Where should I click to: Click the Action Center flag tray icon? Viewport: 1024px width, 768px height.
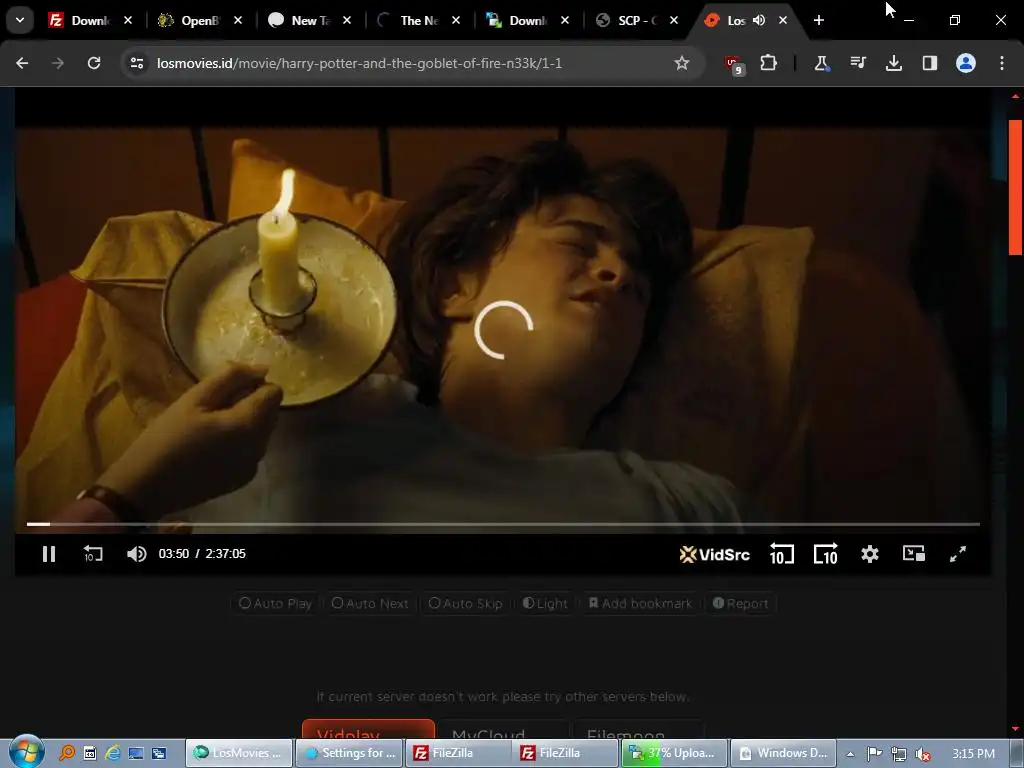(874, 754)
